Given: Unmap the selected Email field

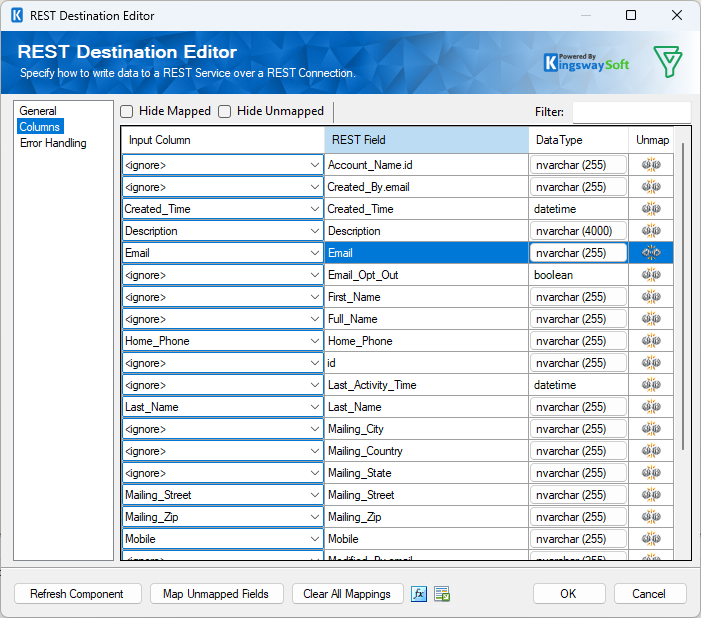Looking at the screenshot, I should (x=651, y=253).
